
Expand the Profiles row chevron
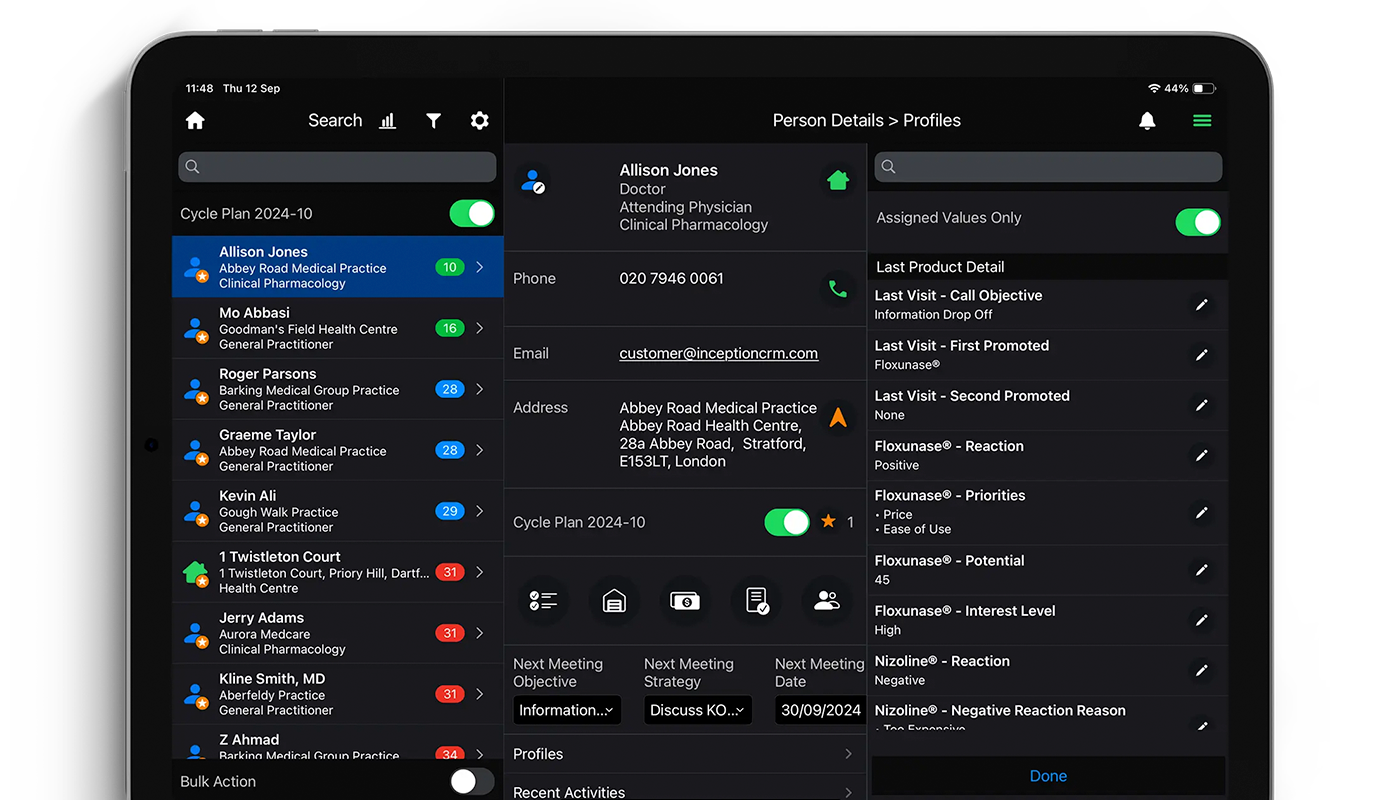tap(848, 754)
